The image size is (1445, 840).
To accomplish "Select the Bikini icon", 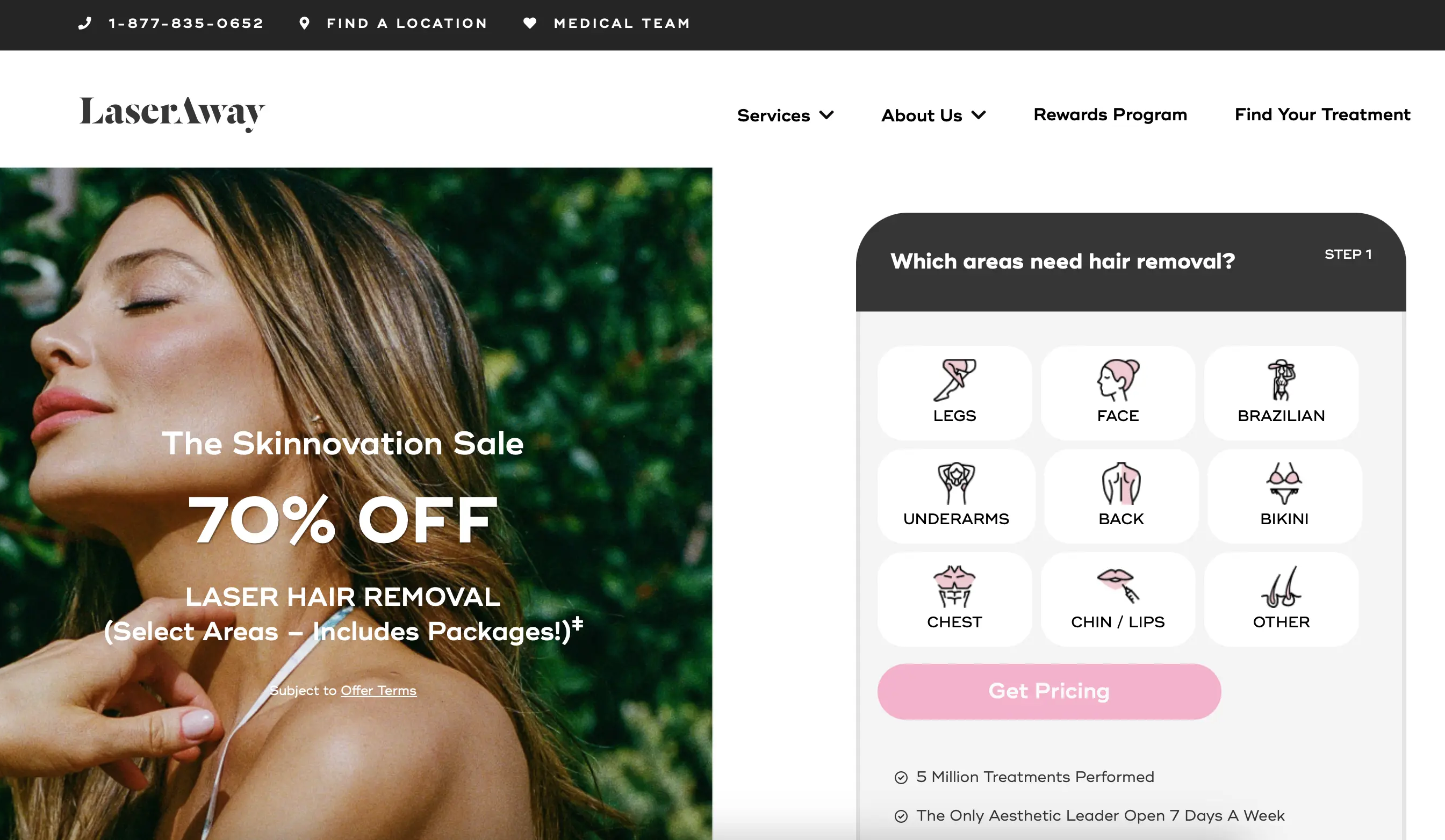I will tap(1284, 483).
